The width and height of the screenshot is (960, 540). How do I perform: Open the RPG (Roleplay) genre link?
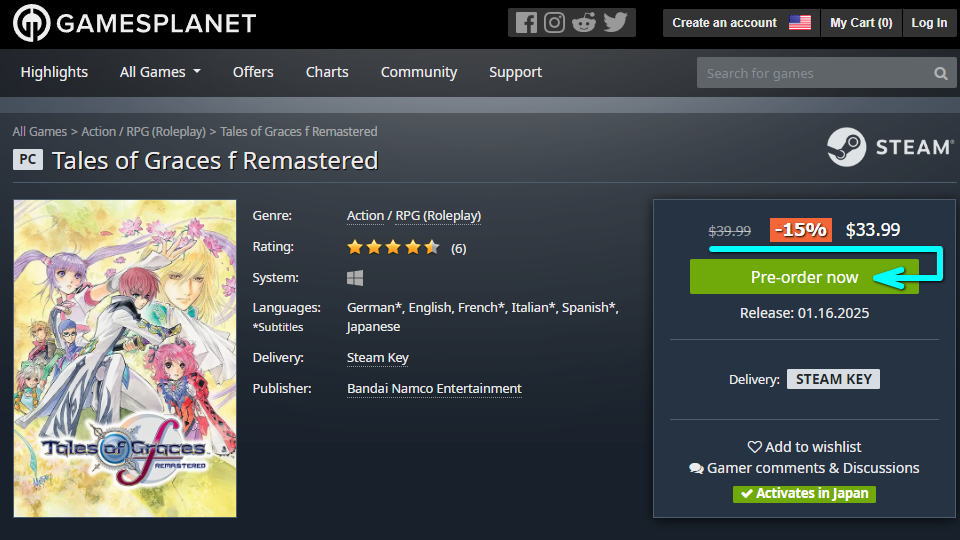(438, 216)
